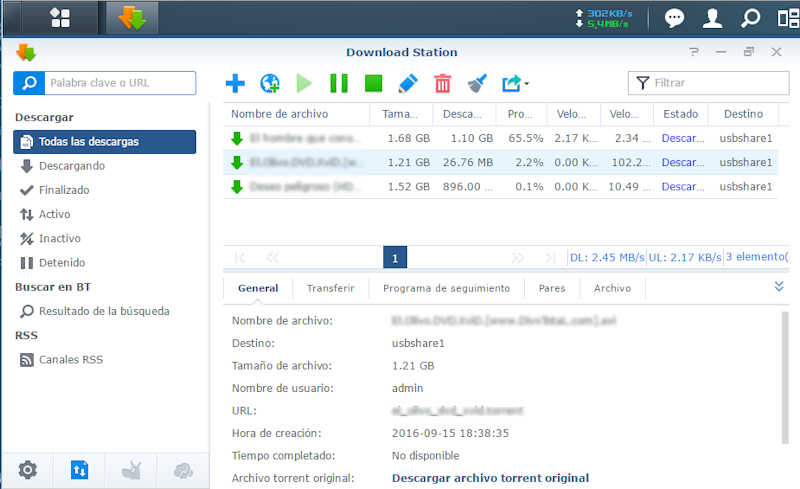This screenshot has height=489, width=800.
Task: Sort by the Tama... size column
Action: click(402, 114)
